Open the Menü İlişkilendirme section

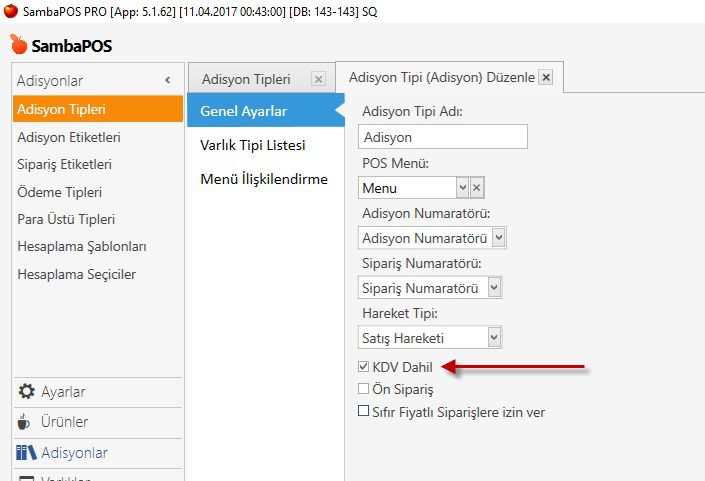(x=264, y=180)
